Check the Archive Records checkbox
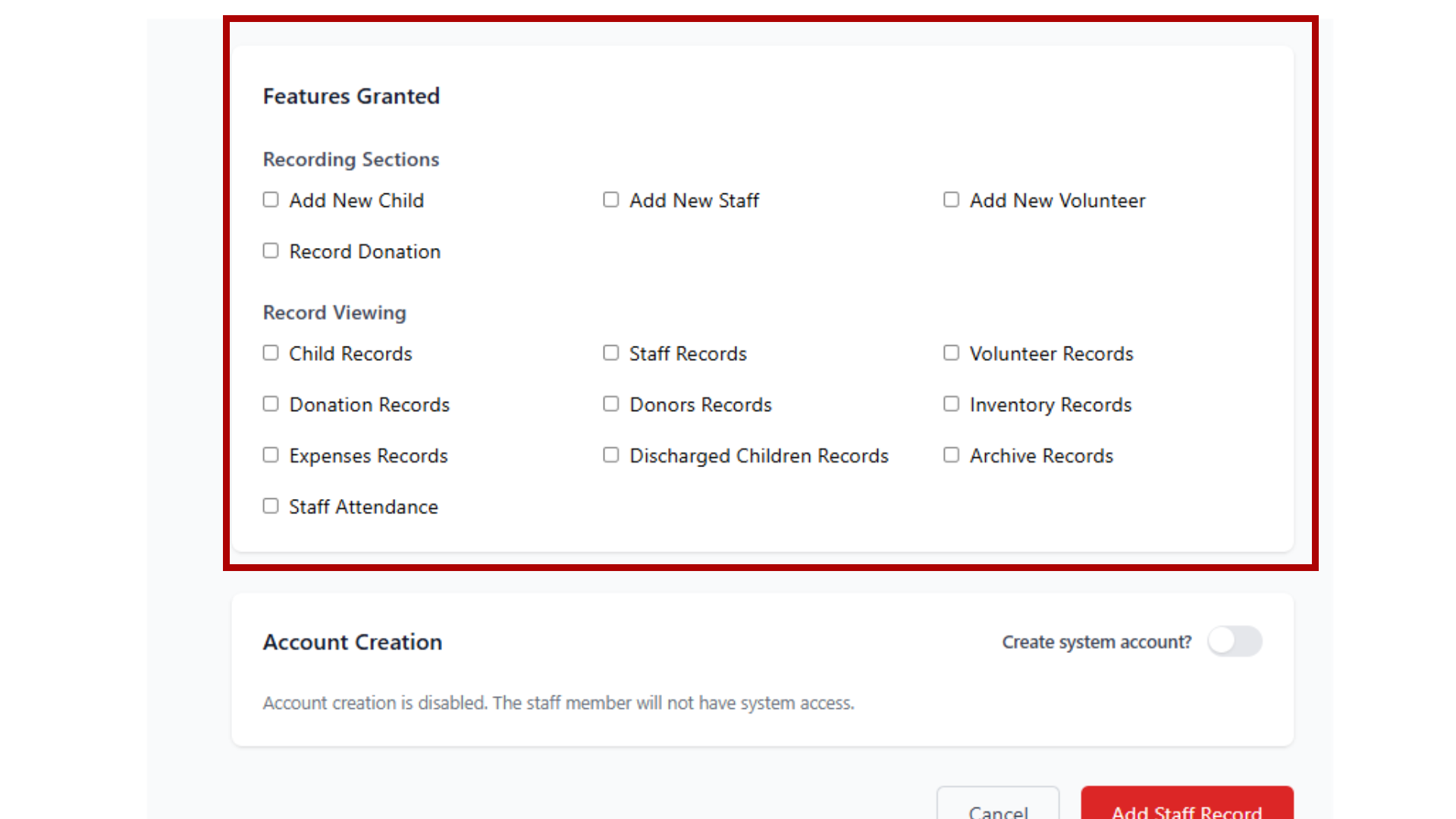Screen dimensions: 1456x819 pyautogui.click(x=951, y=454)
